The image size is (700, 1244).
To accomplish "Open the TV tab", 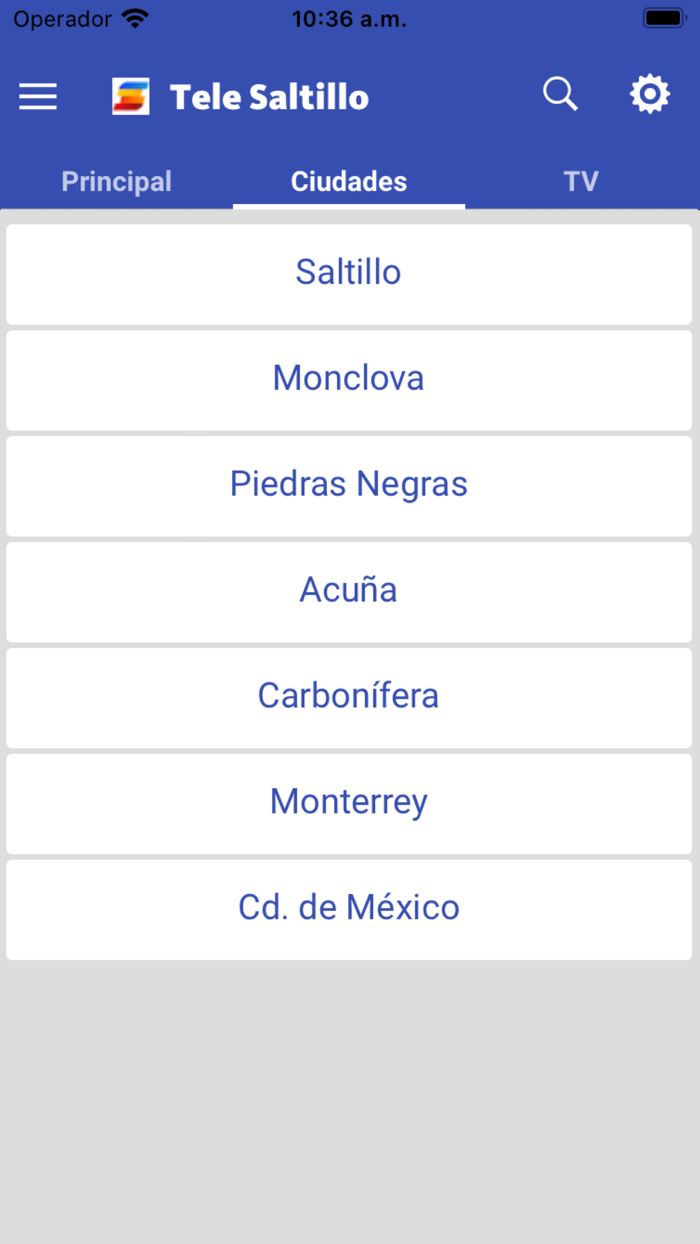I will (x=582, y=181).
